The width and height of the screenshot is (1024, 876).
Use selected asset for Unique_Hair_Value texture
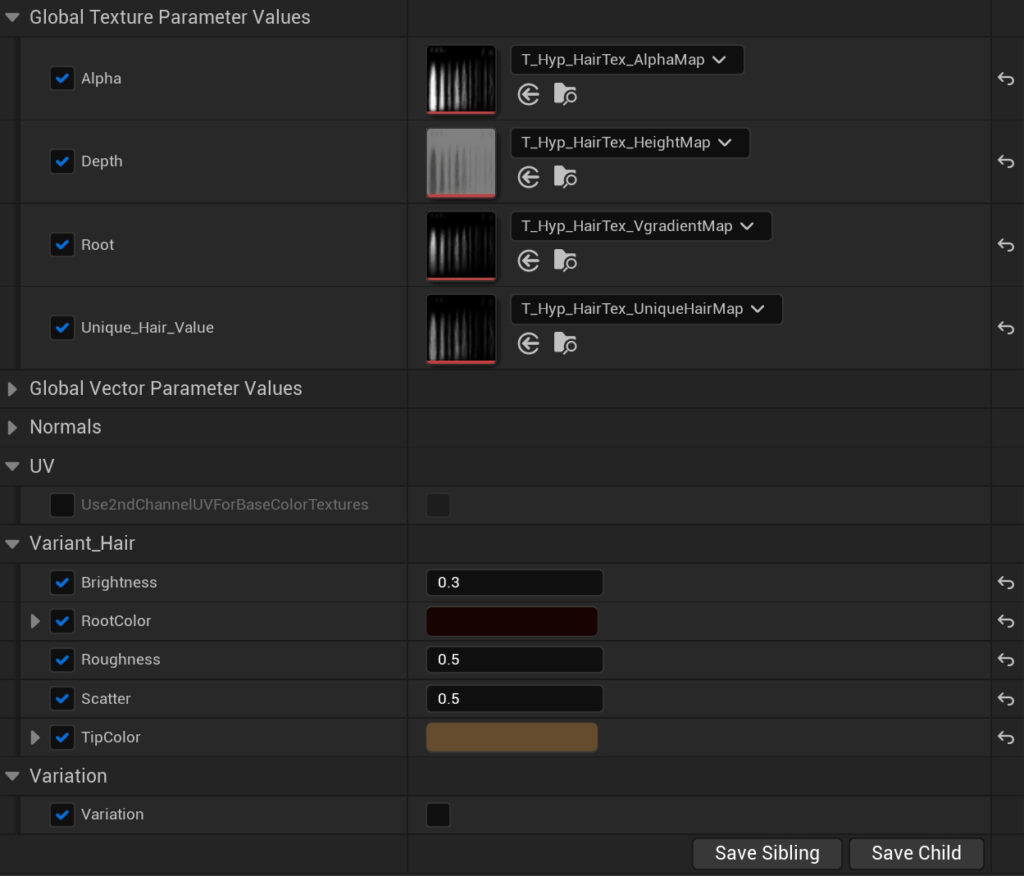click(x=528, y=343)
